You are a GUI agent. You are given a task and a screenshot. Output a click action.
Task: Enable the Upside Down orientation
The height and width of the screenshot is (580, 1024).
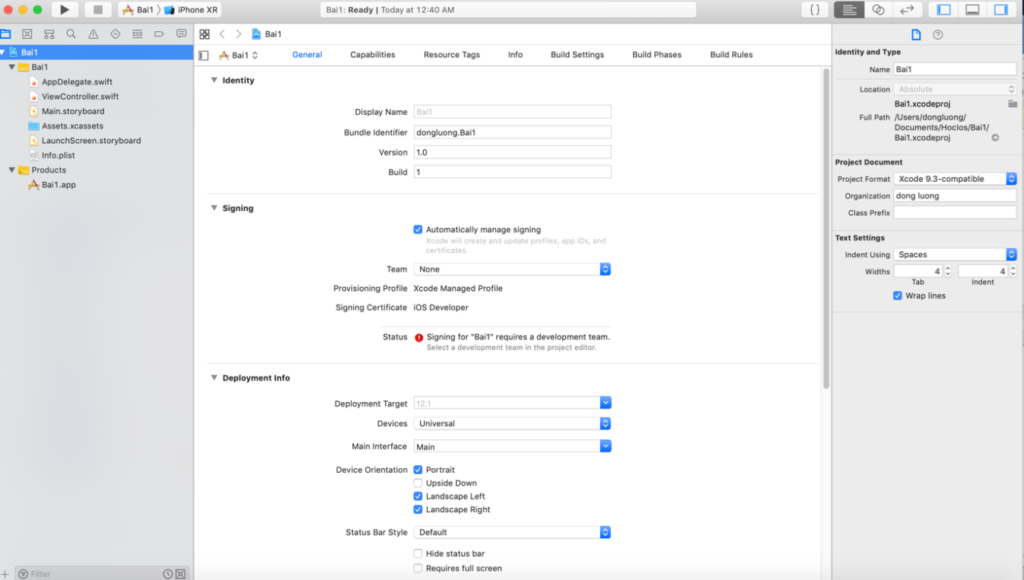418,483
